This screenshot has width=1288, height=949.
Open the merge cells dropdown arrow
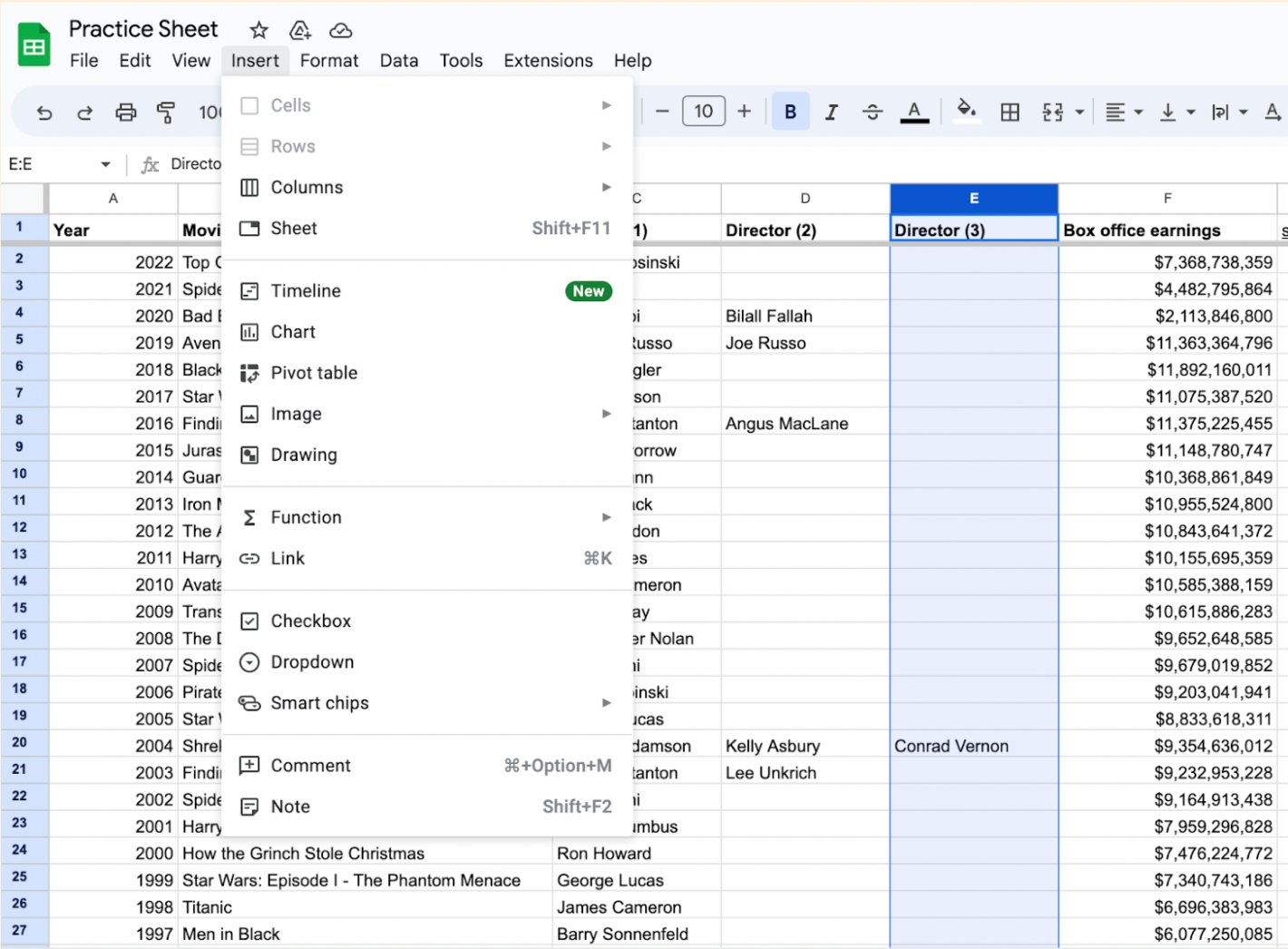click(1079, 113)
